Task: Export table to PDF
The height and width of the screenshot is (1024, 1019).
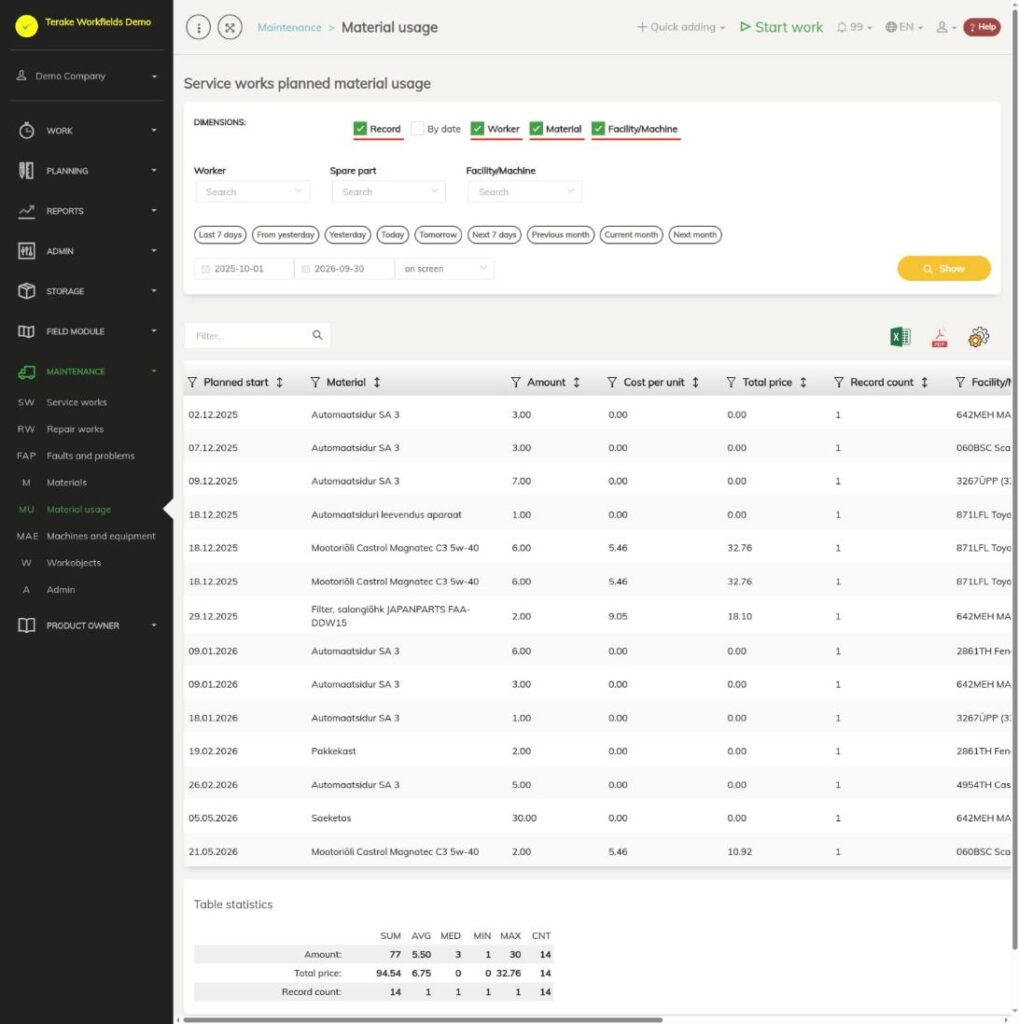Action: tap(939, 338)
